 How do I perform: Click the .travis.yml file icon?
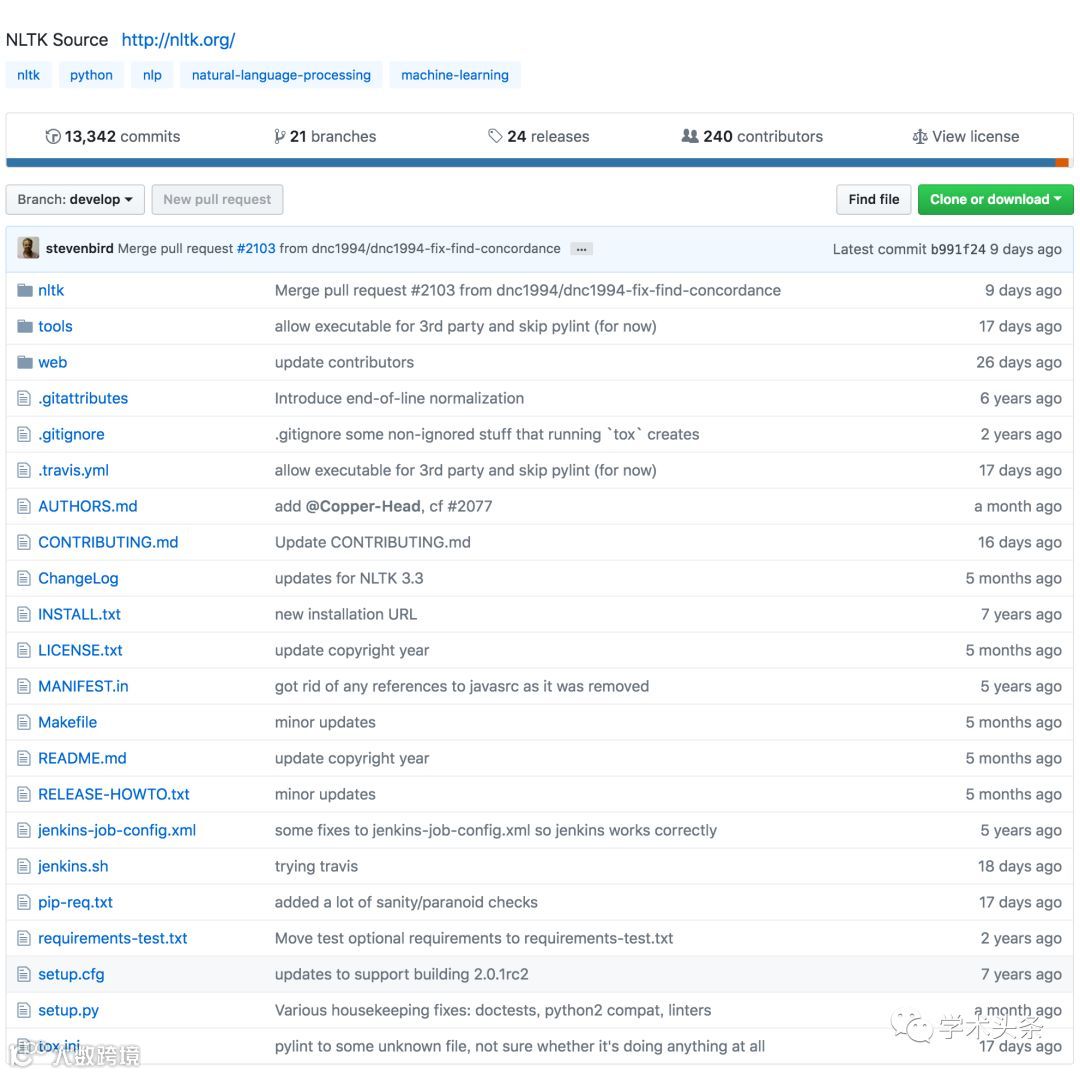[x=24, y=470]
